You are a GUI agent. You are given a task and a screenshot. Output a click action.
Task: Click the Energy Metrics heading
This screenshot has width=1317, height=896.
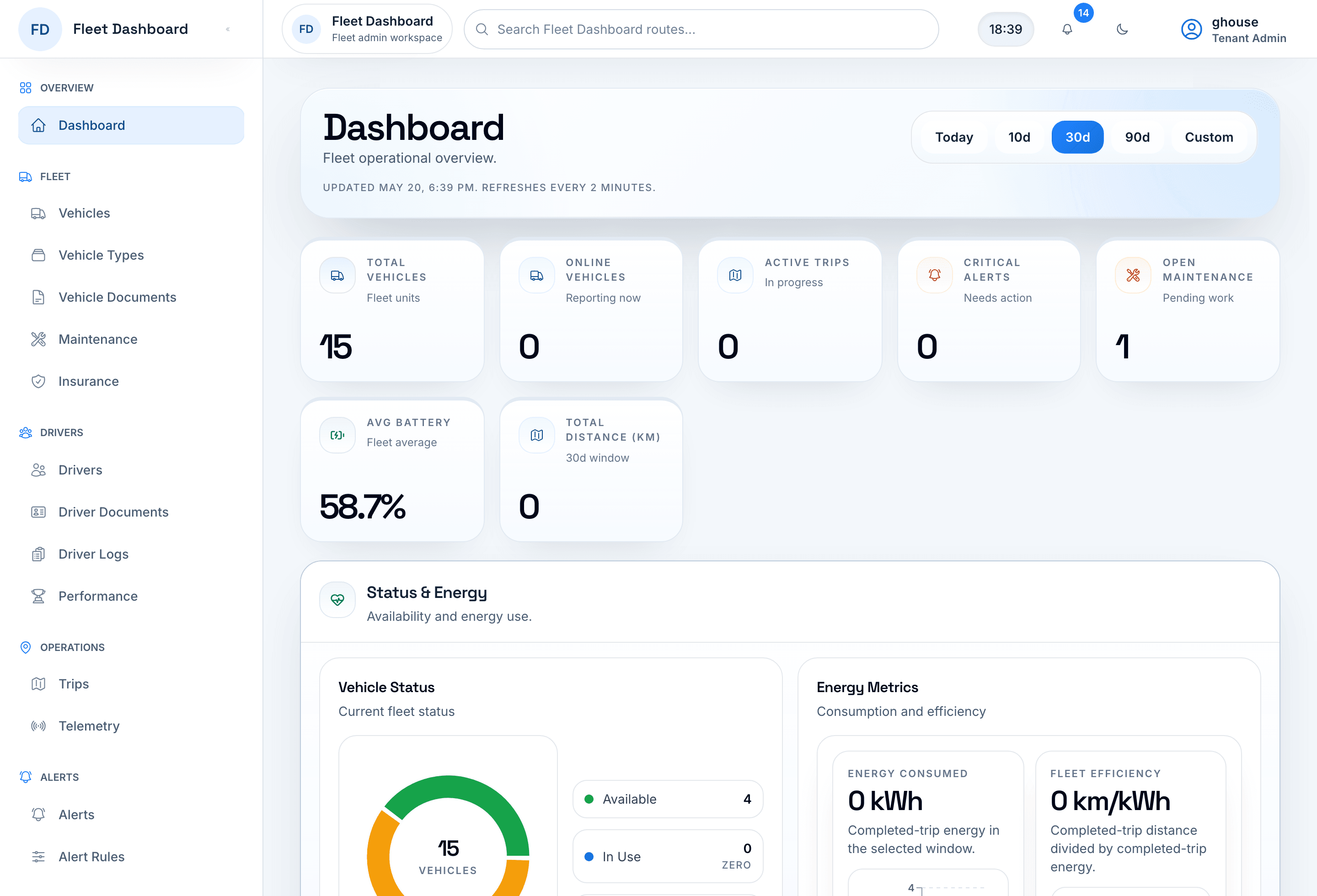[867, 688]
